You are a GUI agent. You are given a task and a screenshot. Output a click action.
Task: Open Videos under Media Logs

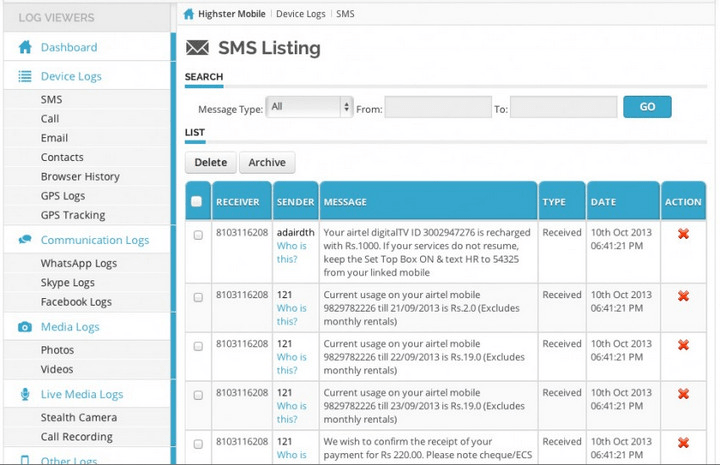(x=57, y=370)
